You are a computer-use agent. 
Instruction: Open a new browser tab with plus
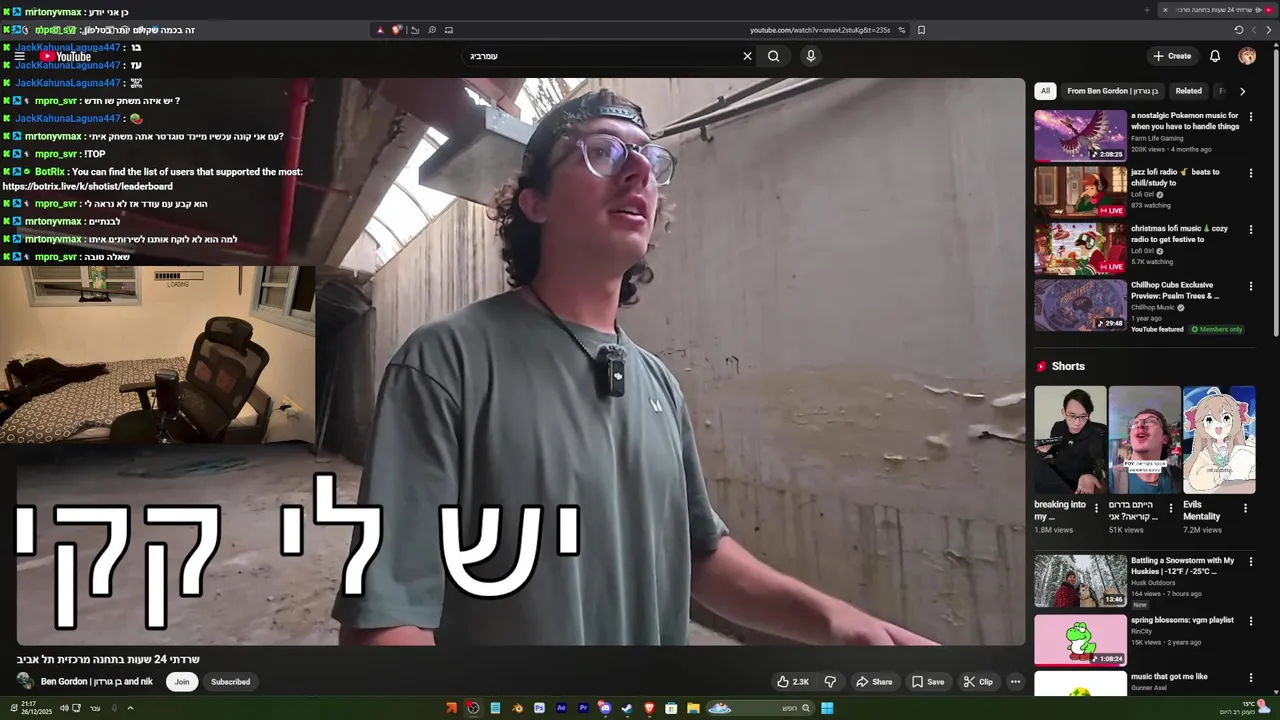tap(1147, 9)
